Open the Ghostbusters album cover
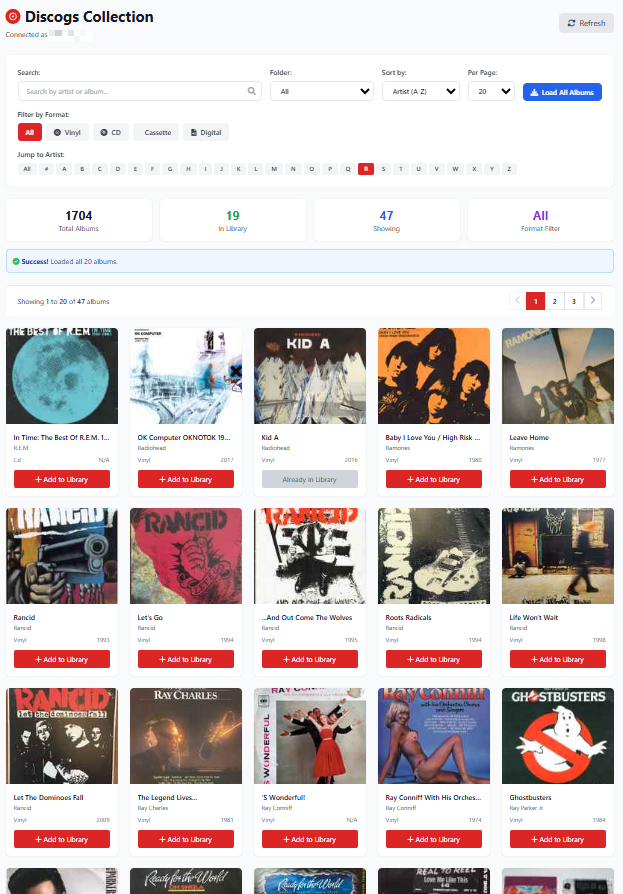The height and width of the screenshot is (894, 623). 558,736
